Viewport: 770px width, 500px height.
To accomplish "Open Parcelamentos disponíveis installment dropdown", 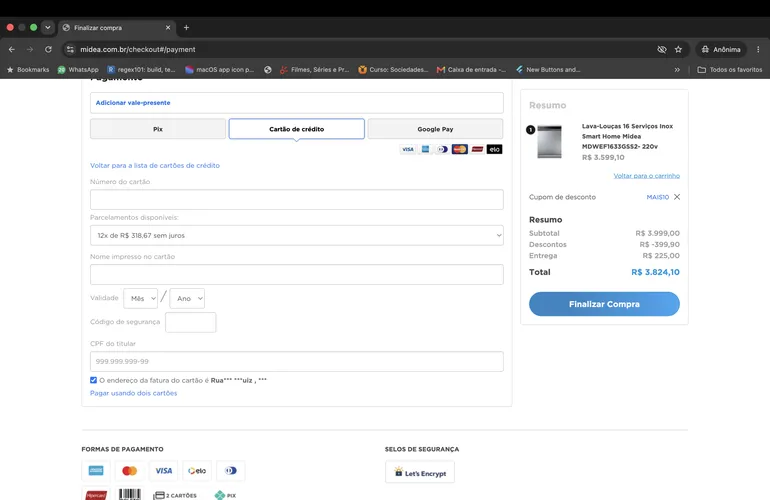I will (x=297, y=235).
